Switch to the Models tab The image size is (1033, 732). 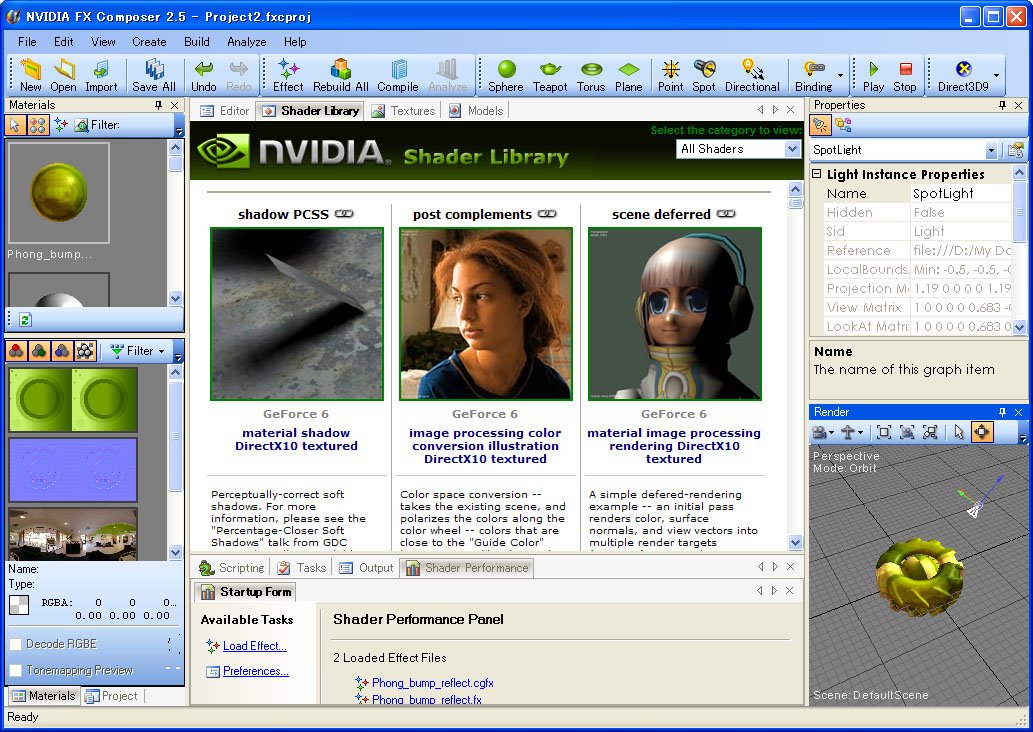click(476, 111)
